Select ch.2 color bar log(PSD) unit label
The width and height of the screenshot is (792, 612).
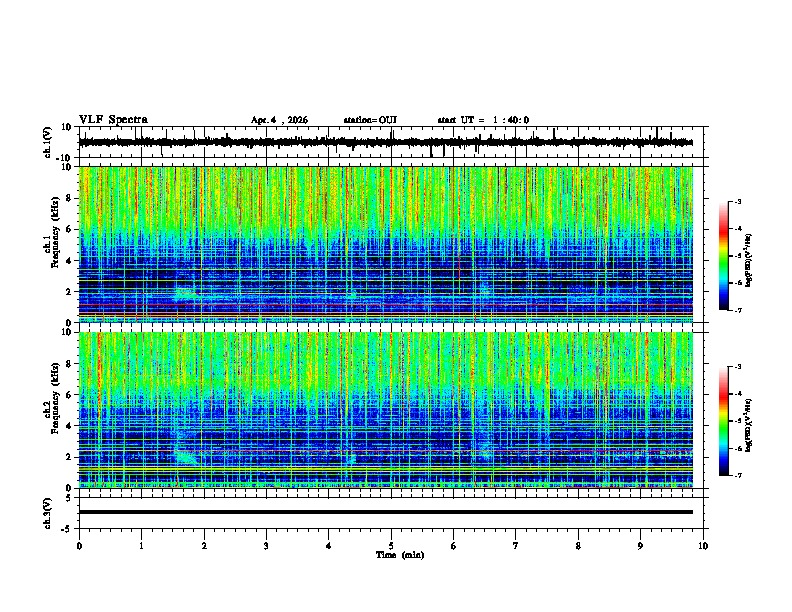(x=749, y=426)
